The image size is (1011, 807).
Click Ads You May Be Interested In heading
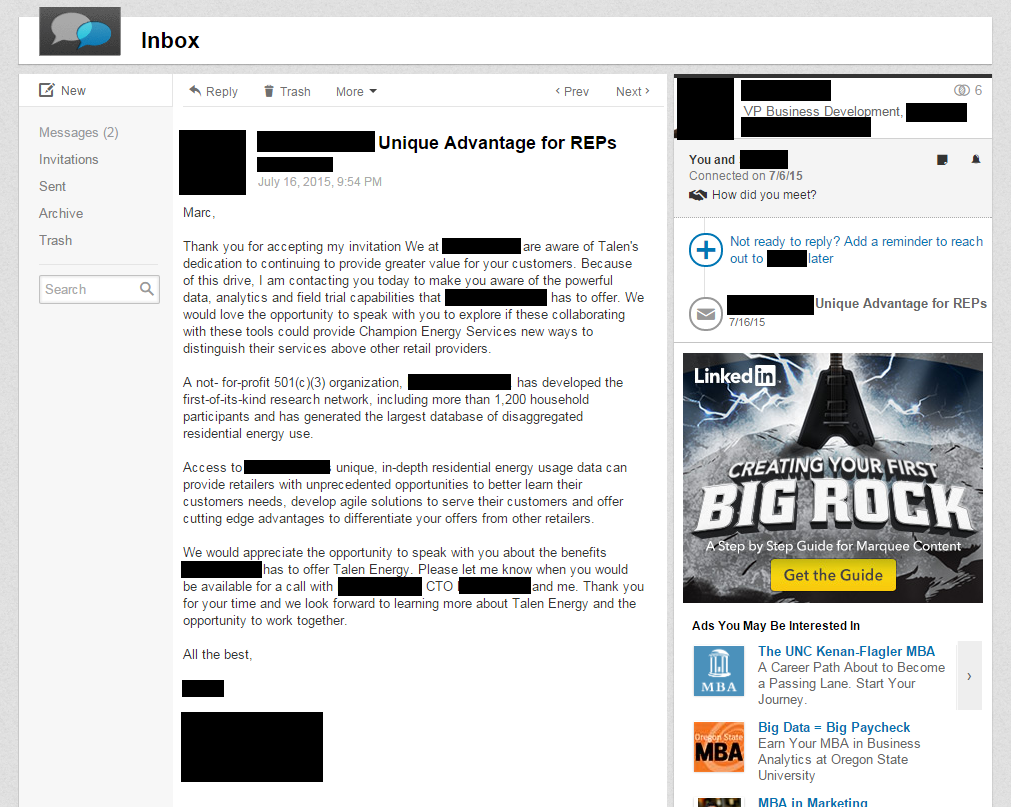tap(776, 625)
